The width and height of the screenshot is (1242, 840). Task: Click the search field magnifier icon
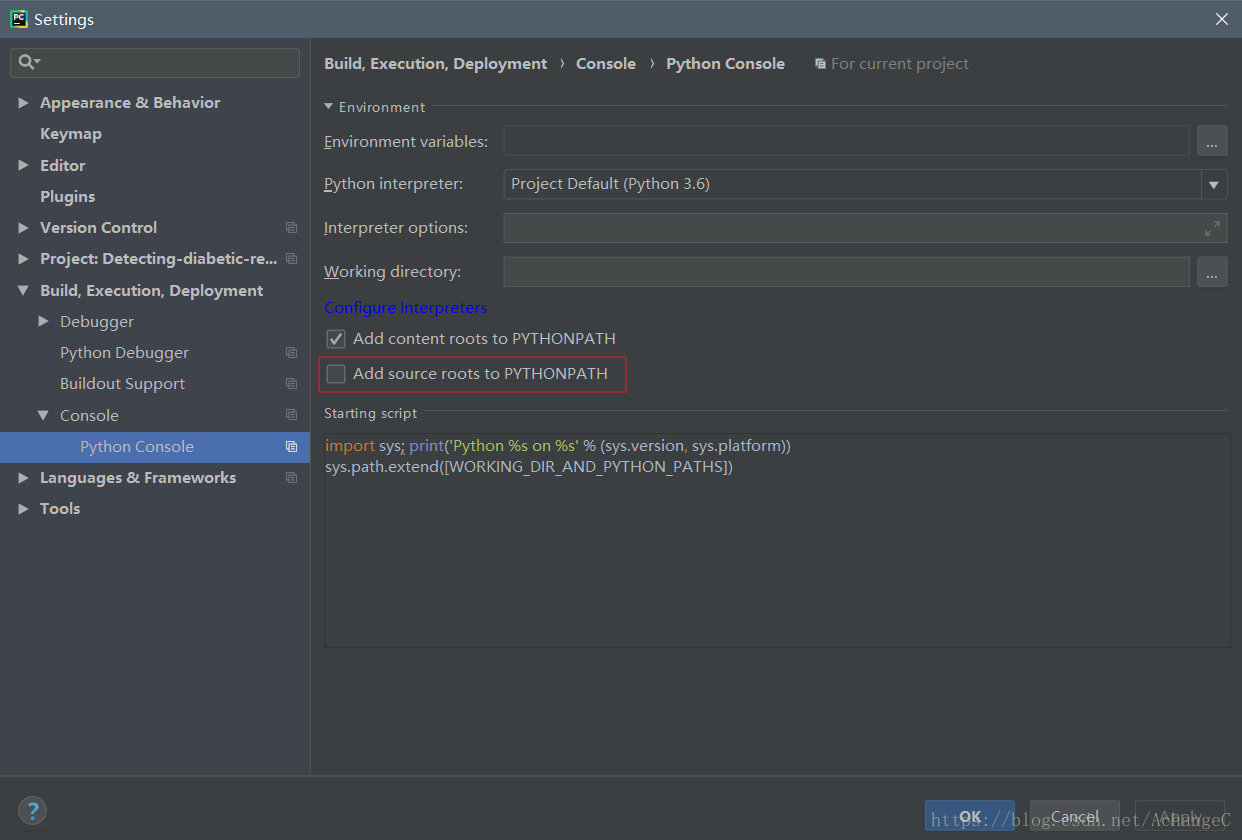pos(28,62)
